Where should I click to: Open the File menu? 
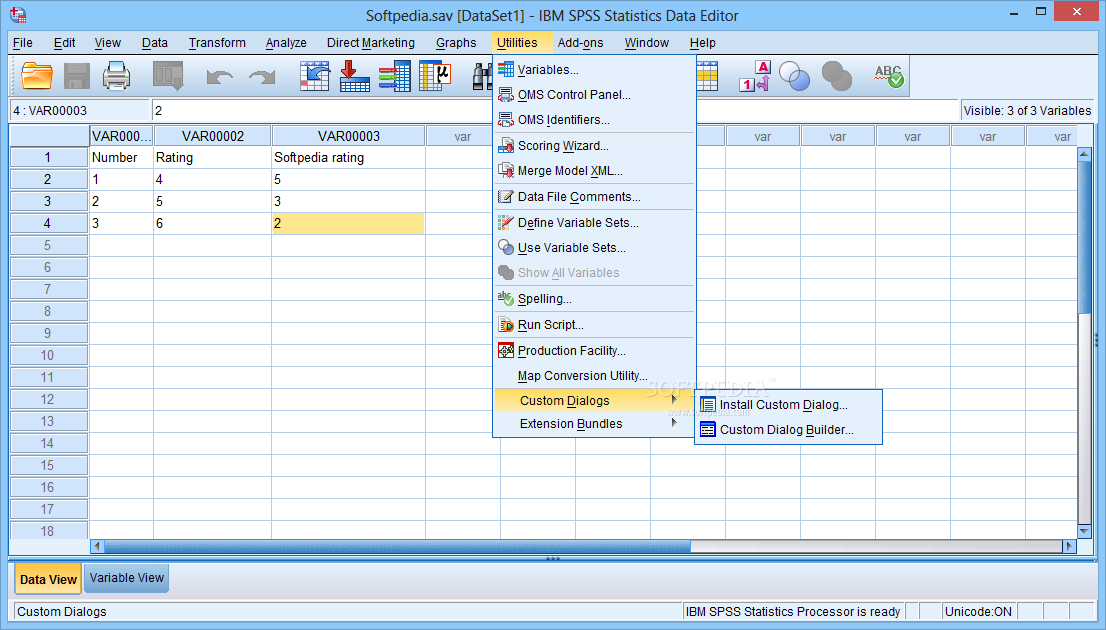point(23,42)
